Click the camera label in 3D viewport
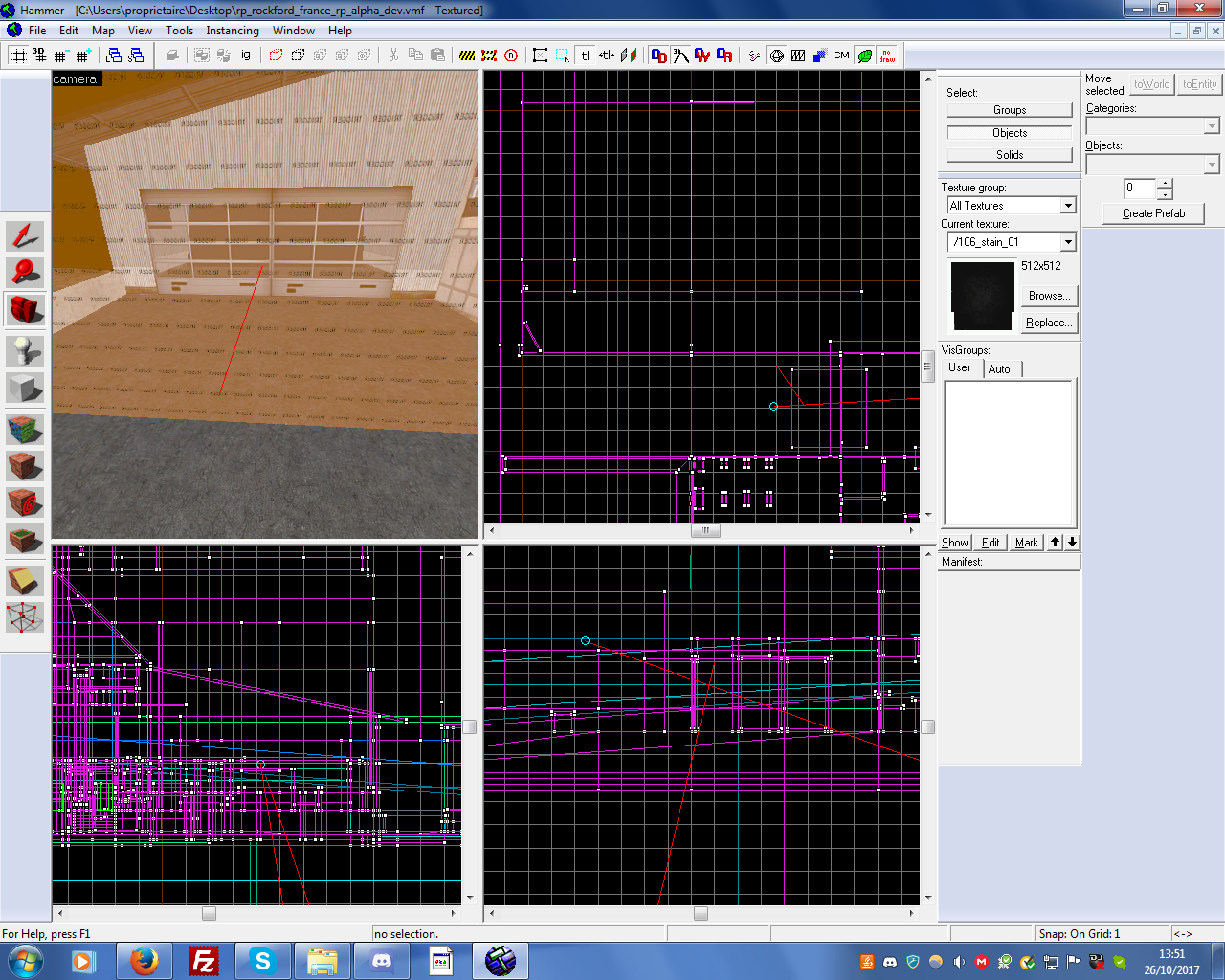Viewport: 1225px width, 980px height. [x=75, y=78]
